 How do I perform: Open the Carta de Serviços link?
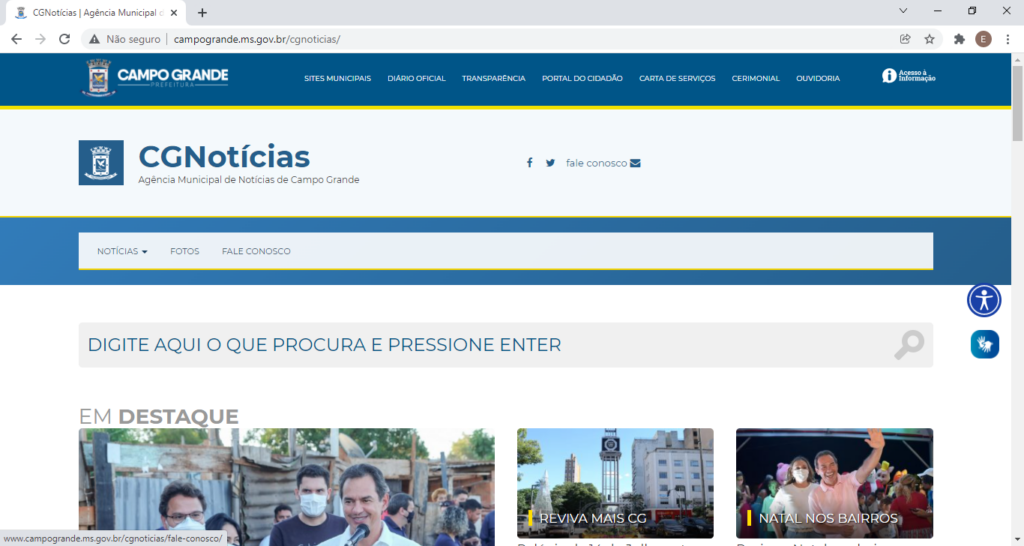tap(677, 78)
